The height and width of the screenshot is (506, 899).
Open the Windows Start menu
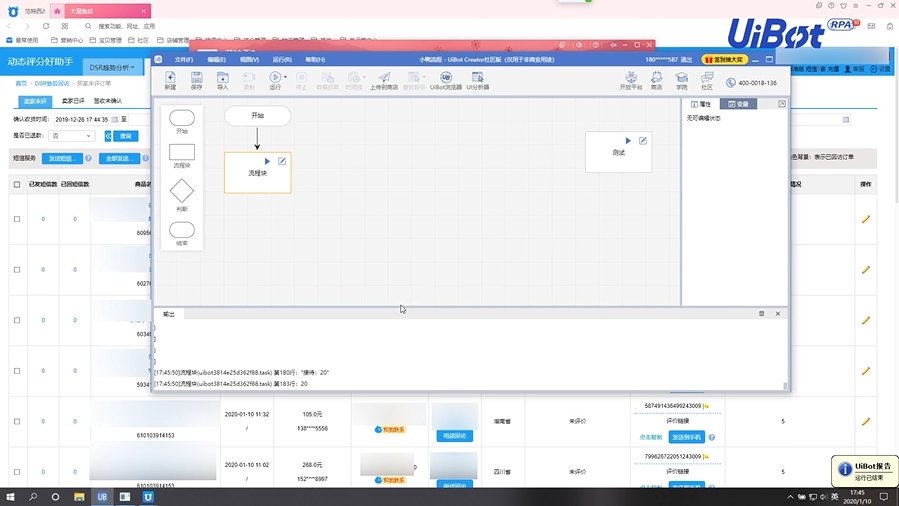coord(10,497)
